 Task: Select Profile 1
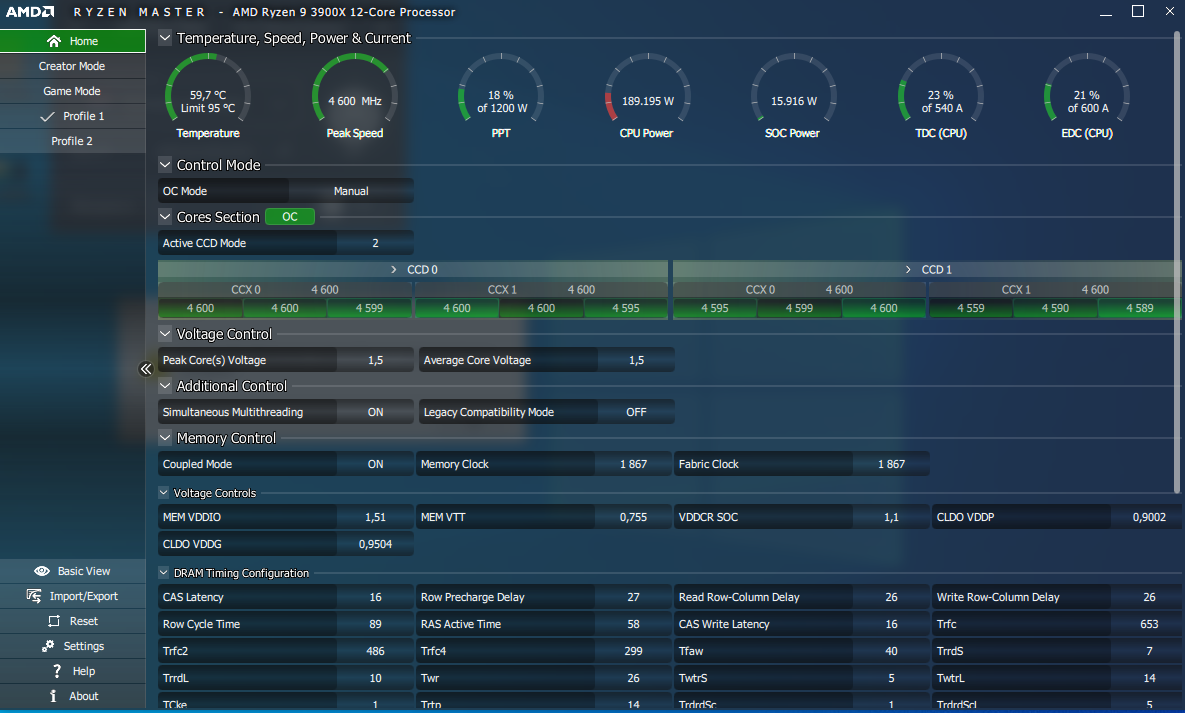[73, 116]
